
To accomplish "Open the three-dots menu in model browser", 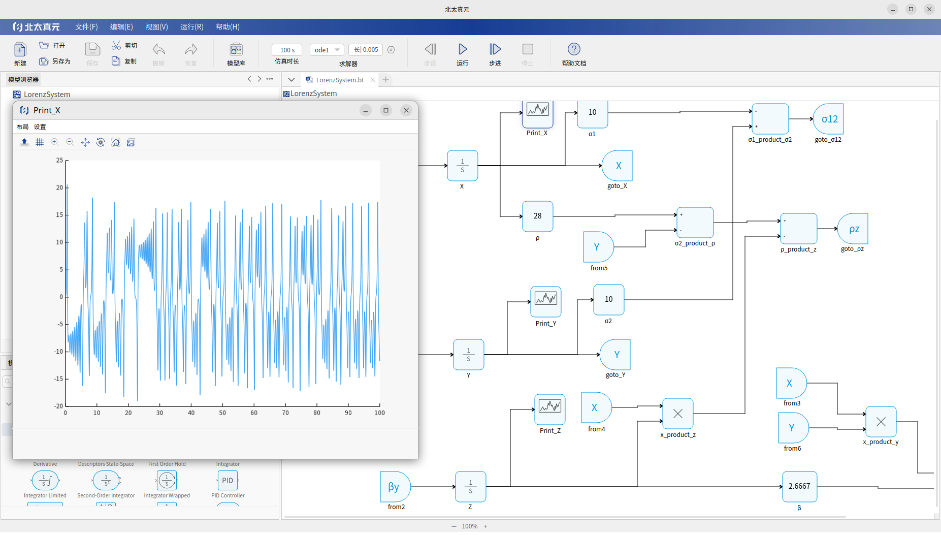I will tap(271, 78).
